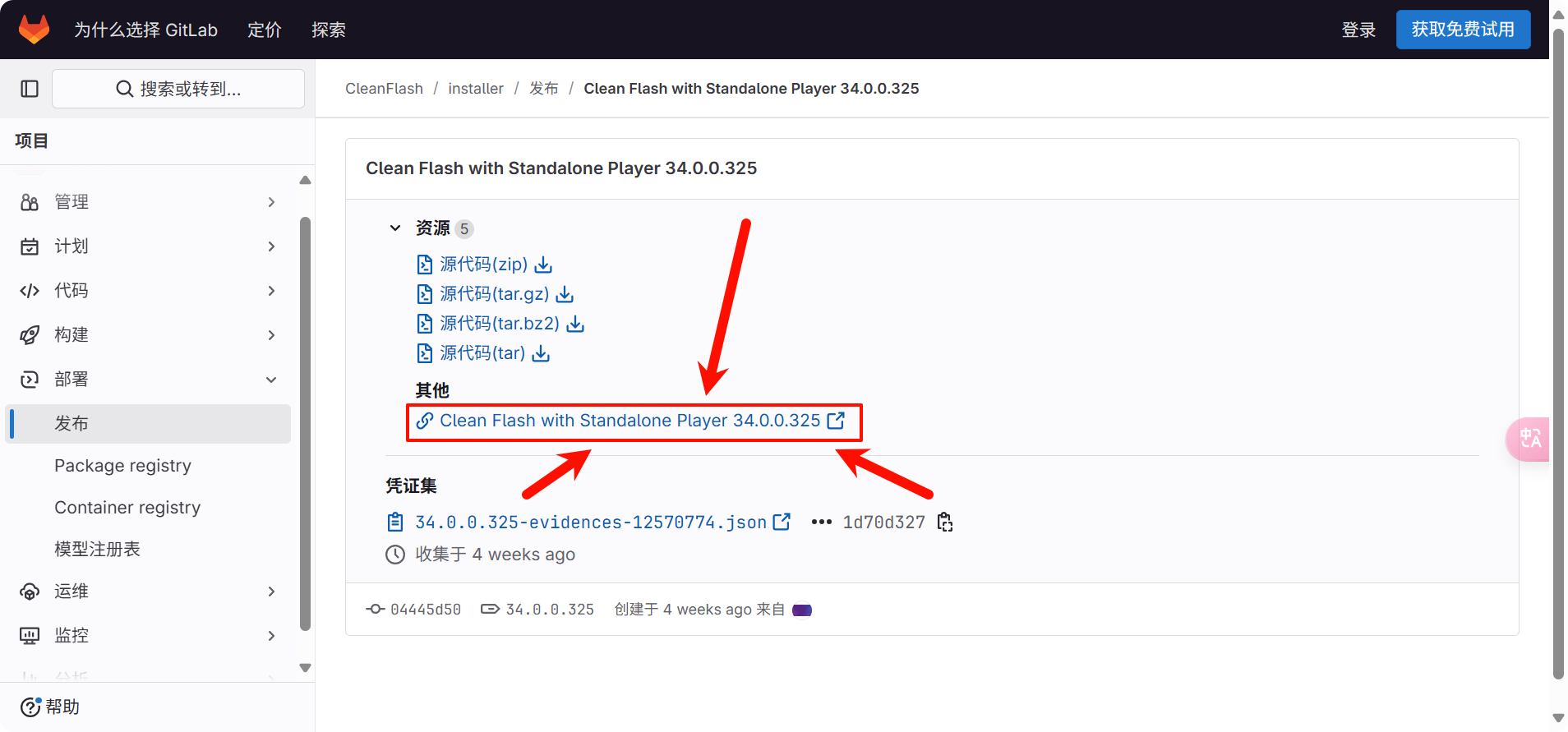1568x732 pixels.
Task: Open Package registry in sidebar
Action: pos(122,466)
